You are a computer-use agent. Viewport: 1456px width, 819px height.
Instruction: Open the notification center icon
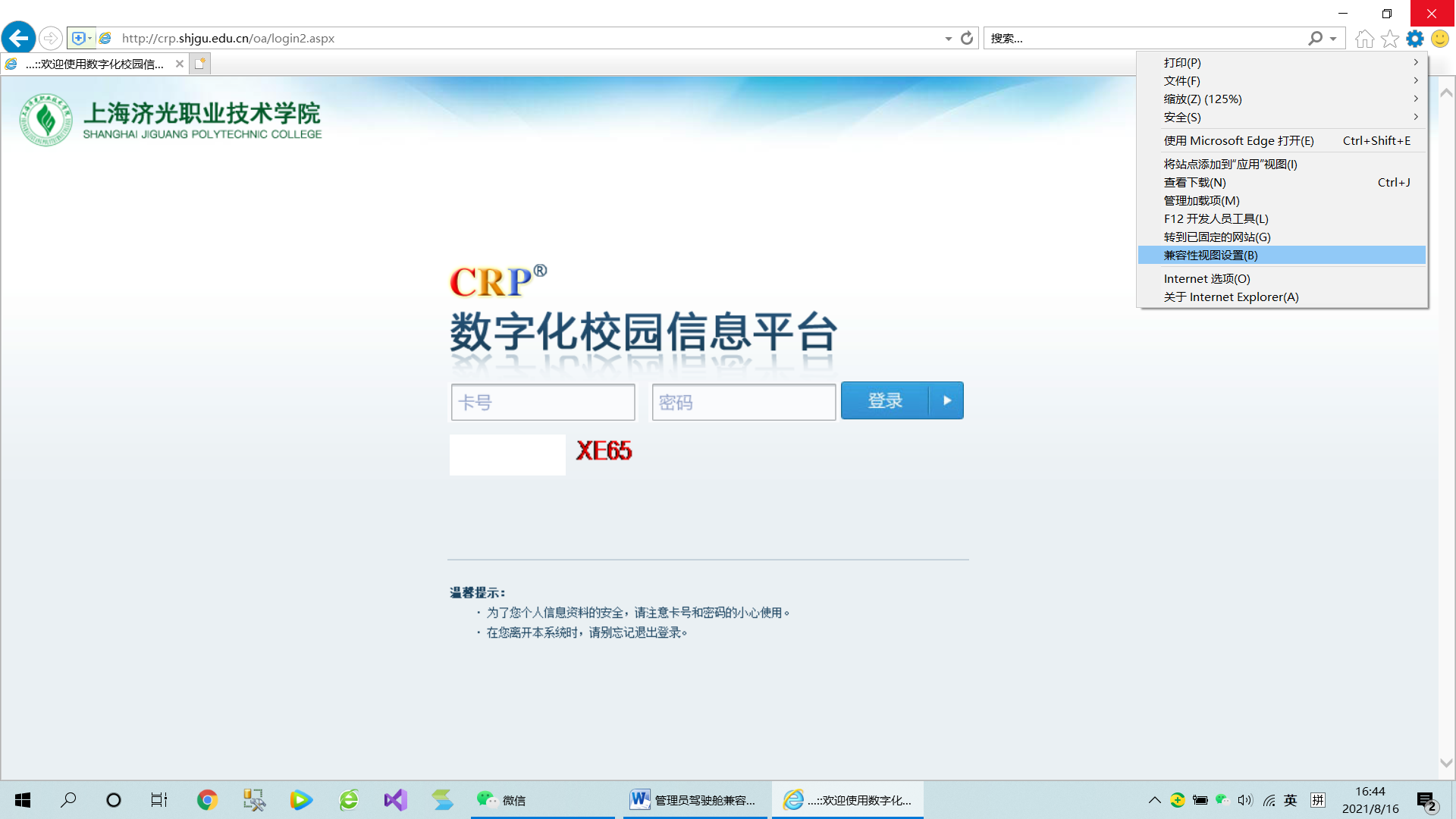coord(1426,801)
